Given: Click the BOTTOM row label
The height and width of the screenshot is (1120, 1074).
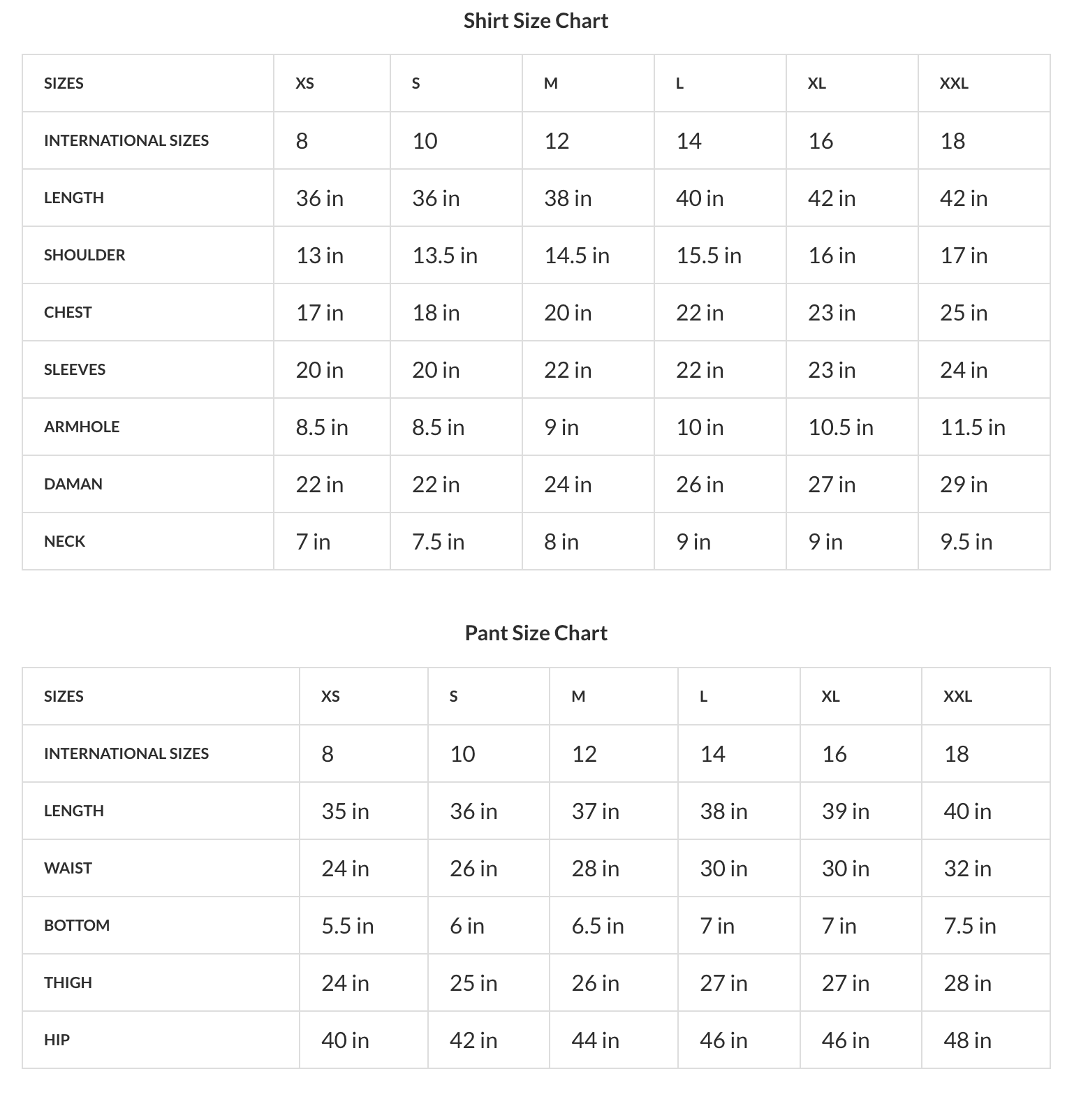Looking at the screenshot, I should (77, 926).
